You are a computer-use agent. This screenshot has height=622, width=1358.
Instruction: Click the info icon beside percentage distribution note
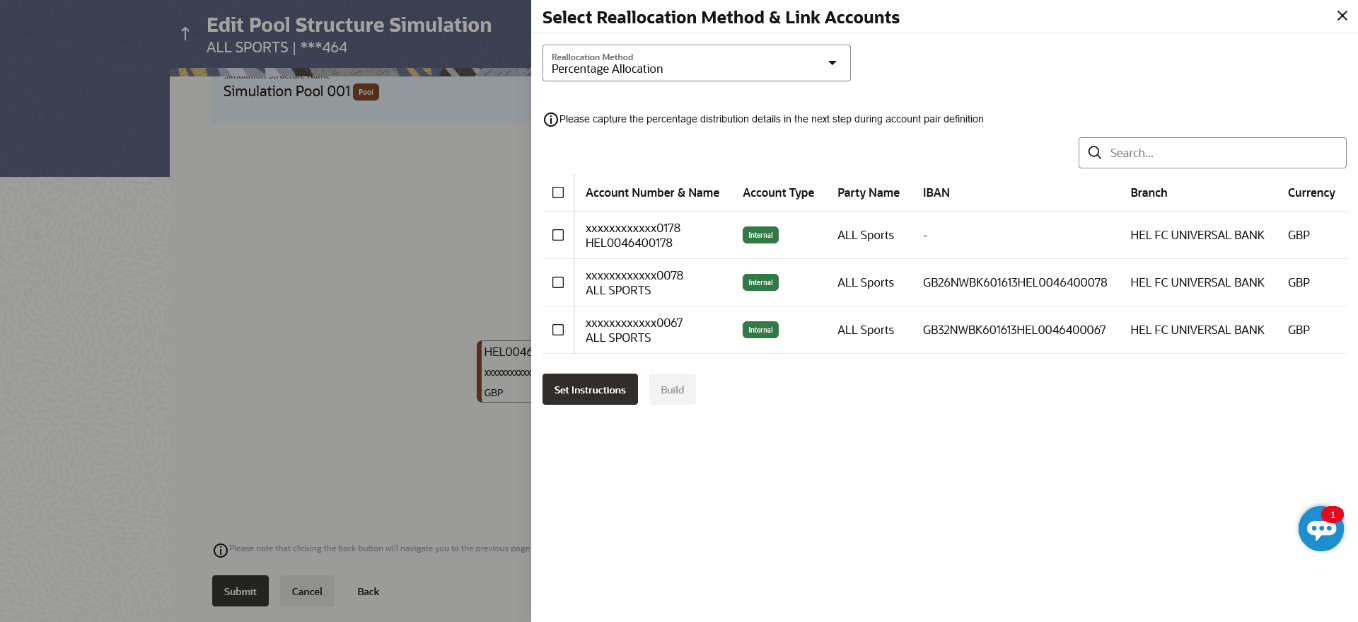click(551, 120)
